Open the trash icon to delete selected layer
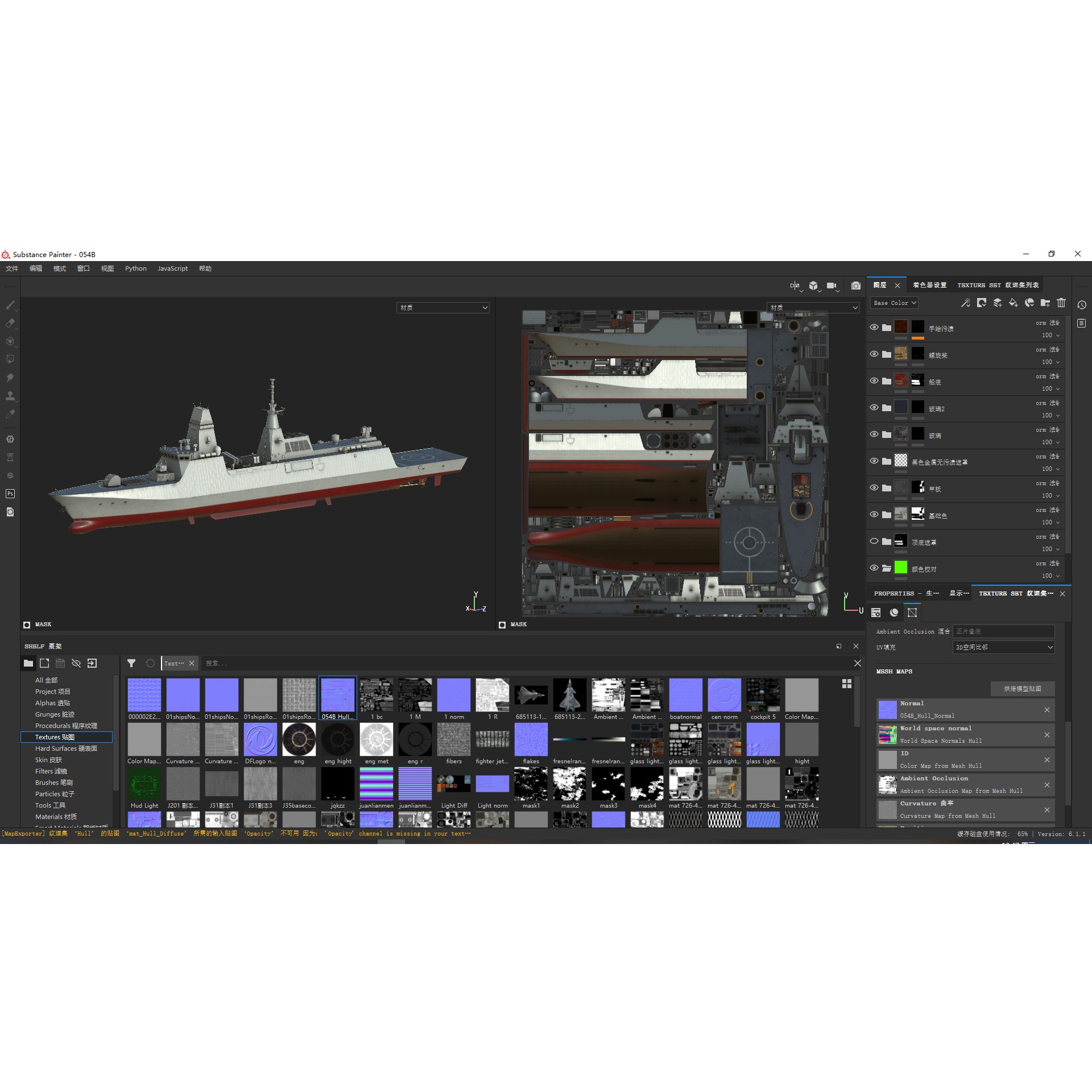 point(1061,303)
